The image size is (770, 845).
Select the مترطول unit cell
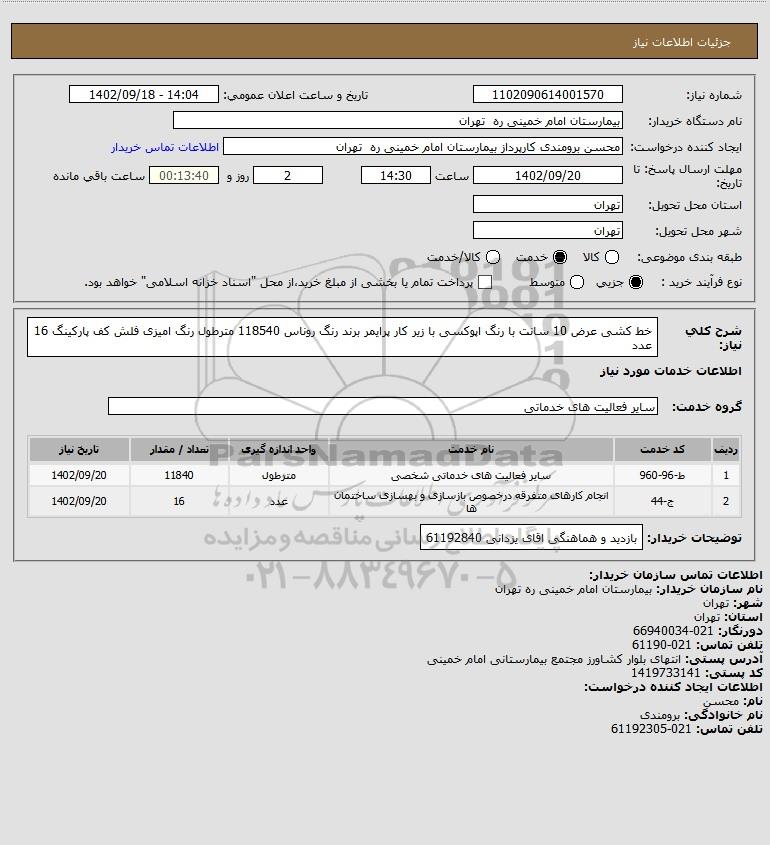(279, 475)
